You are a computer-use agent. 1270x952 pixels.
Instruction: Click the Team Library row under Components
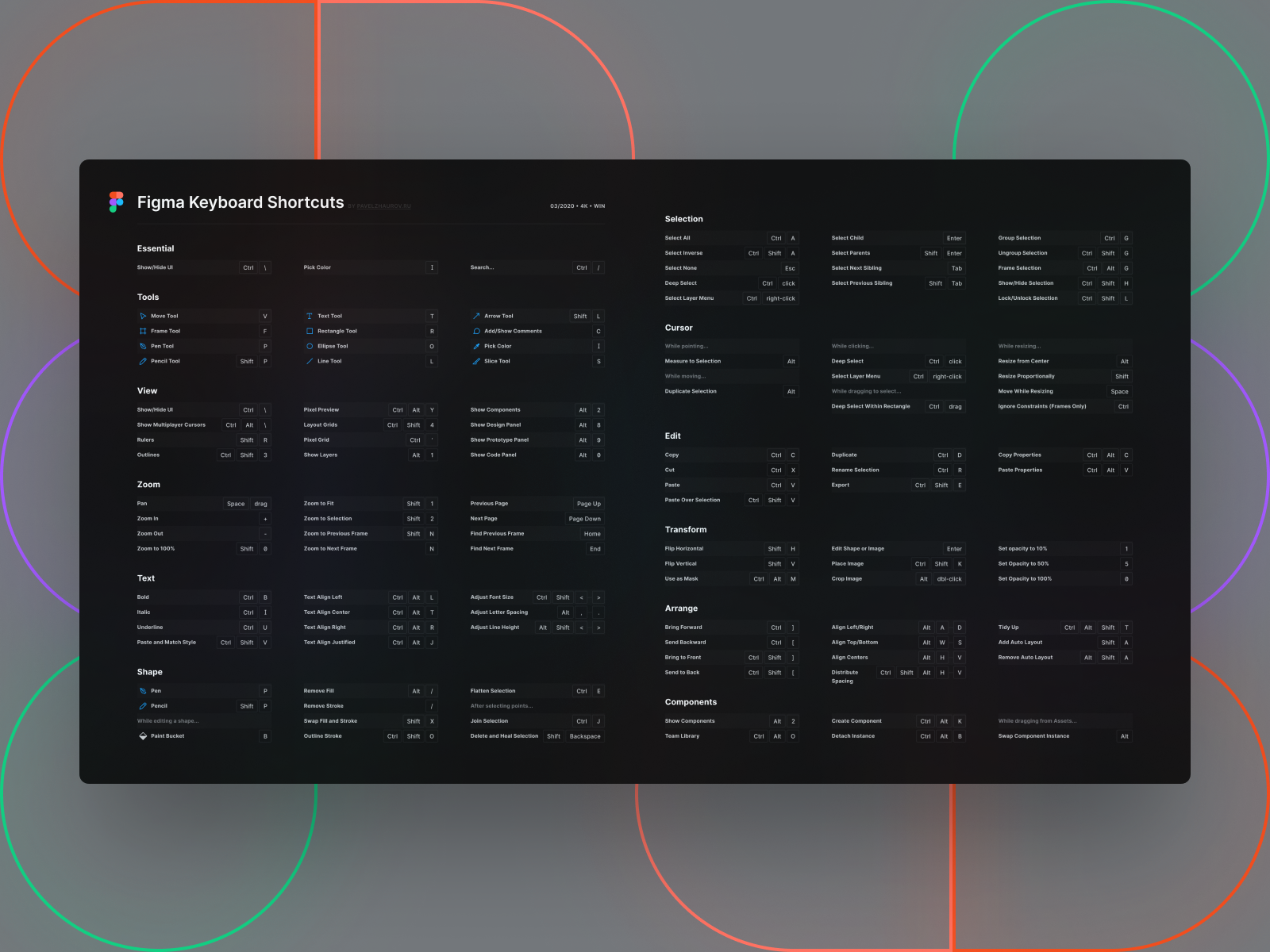[x=730, y=735]
